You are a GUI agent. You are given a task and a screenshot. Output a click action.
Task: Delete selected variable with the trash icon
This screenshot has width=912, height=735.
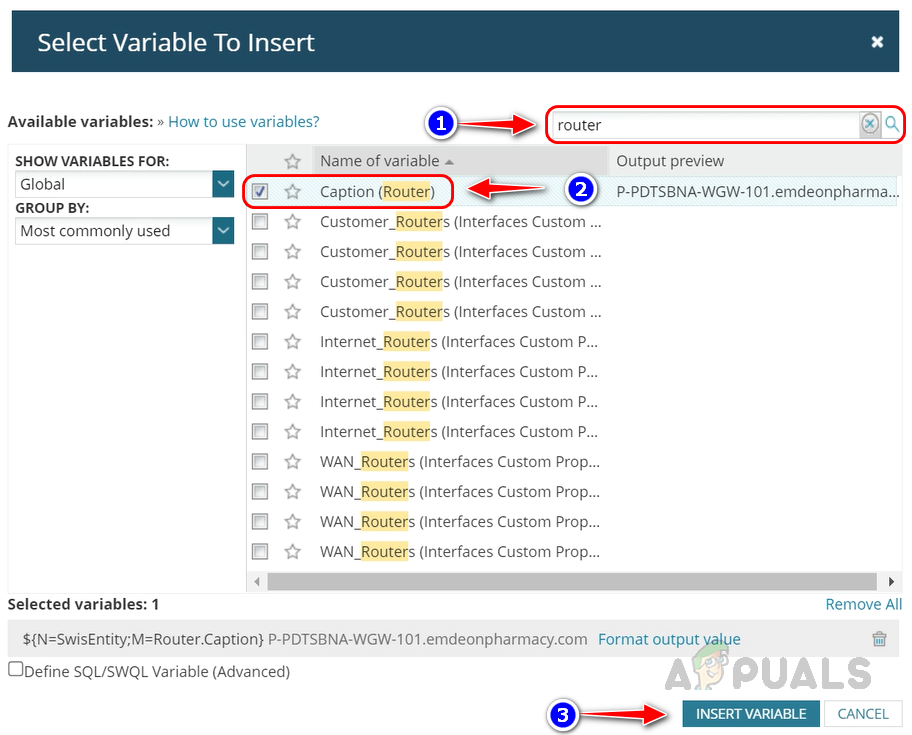(879, 639)
